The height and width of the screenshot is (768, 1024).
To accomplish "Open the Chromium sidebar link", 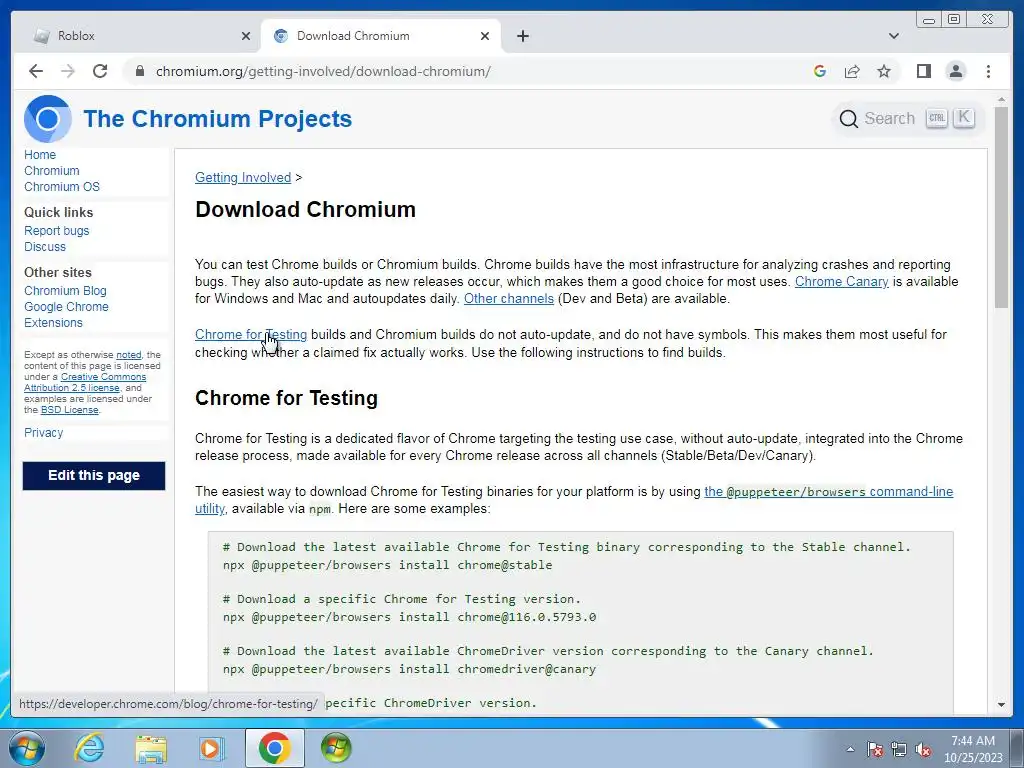I will (52, 170).
